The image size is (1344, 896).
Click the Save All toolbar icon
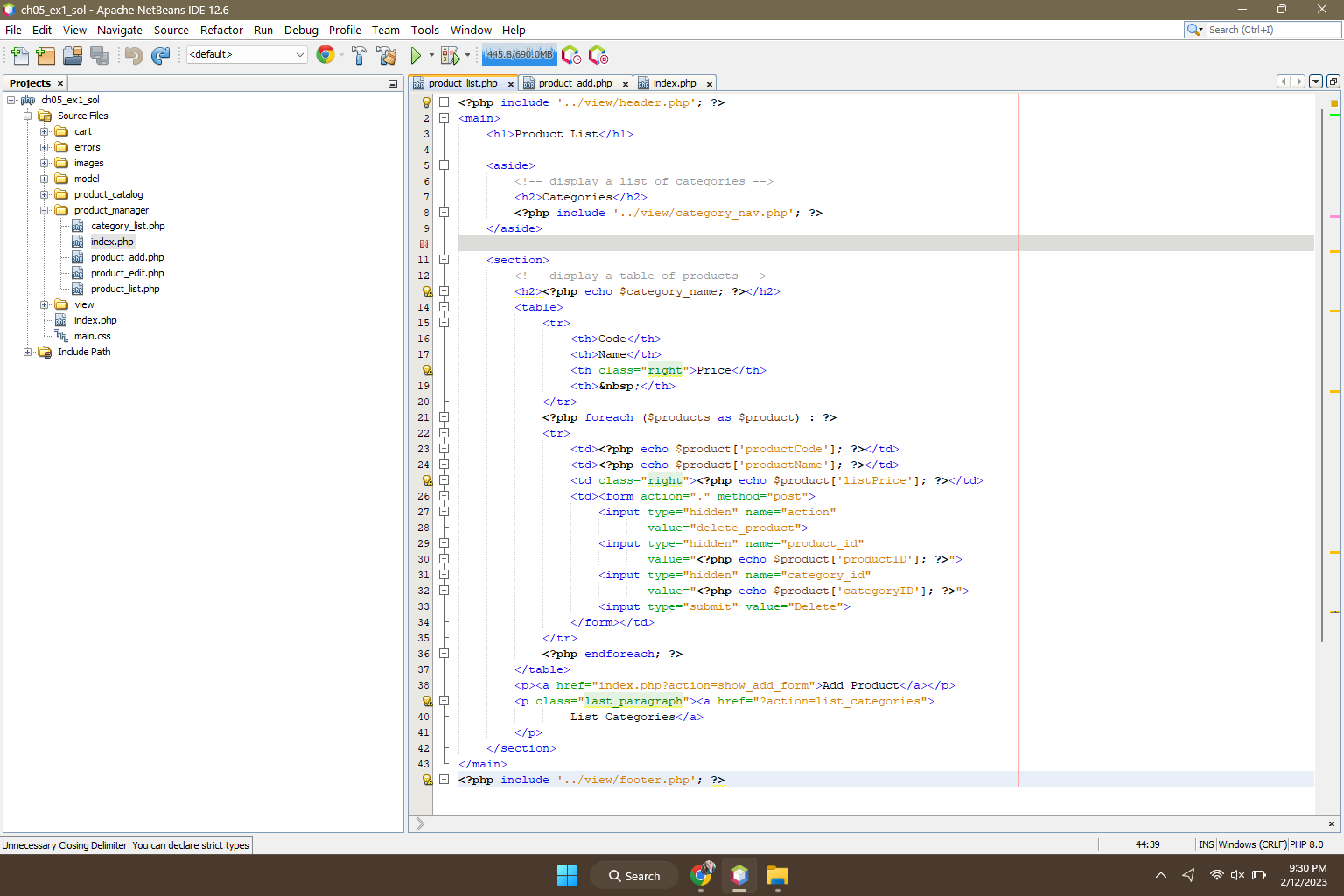[x=100, y=55]
